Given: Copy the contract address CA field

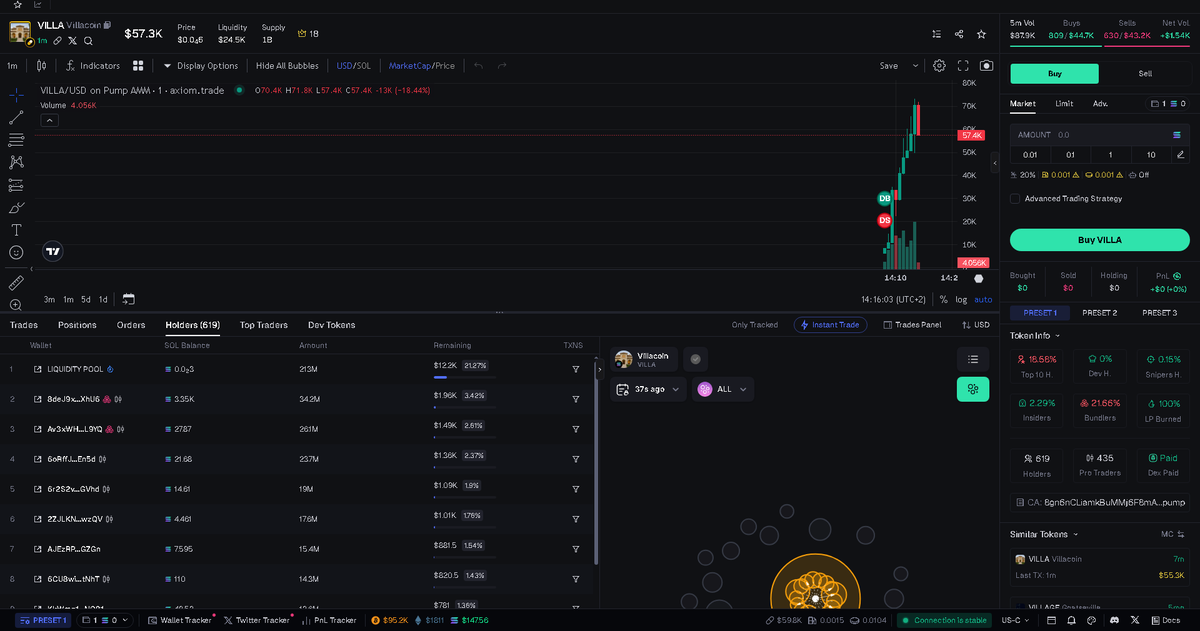Looking at the screenshot, I should (x=1099, y=502).
